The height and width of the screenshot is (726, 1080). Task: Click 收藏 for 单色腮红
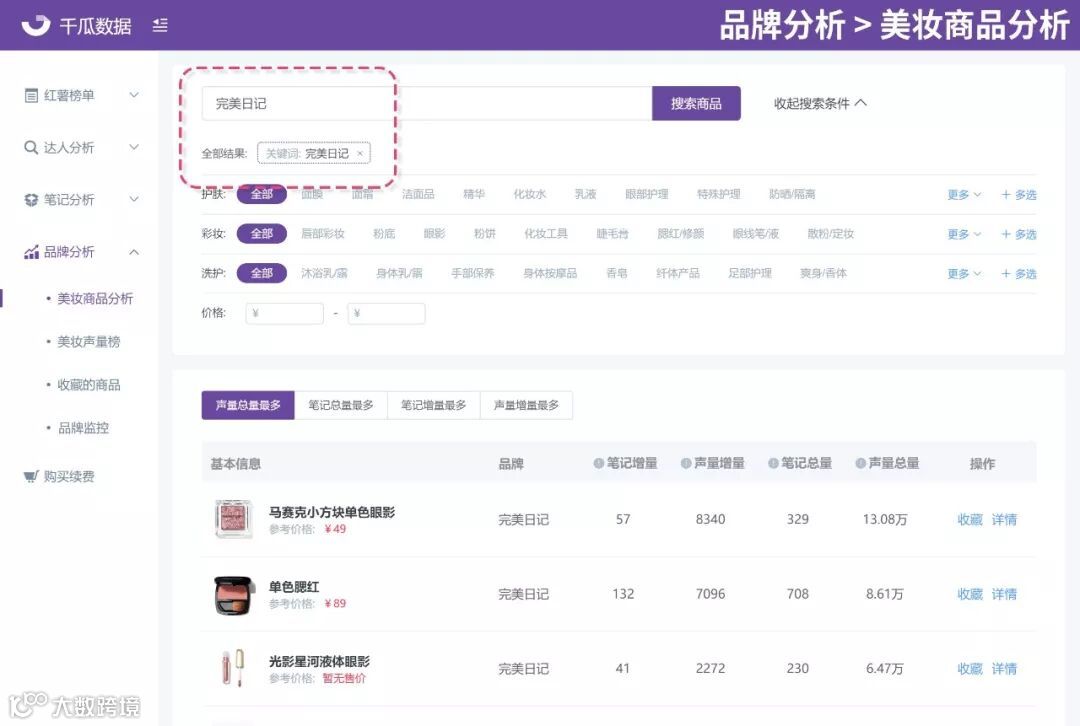(x=970, y=594)
